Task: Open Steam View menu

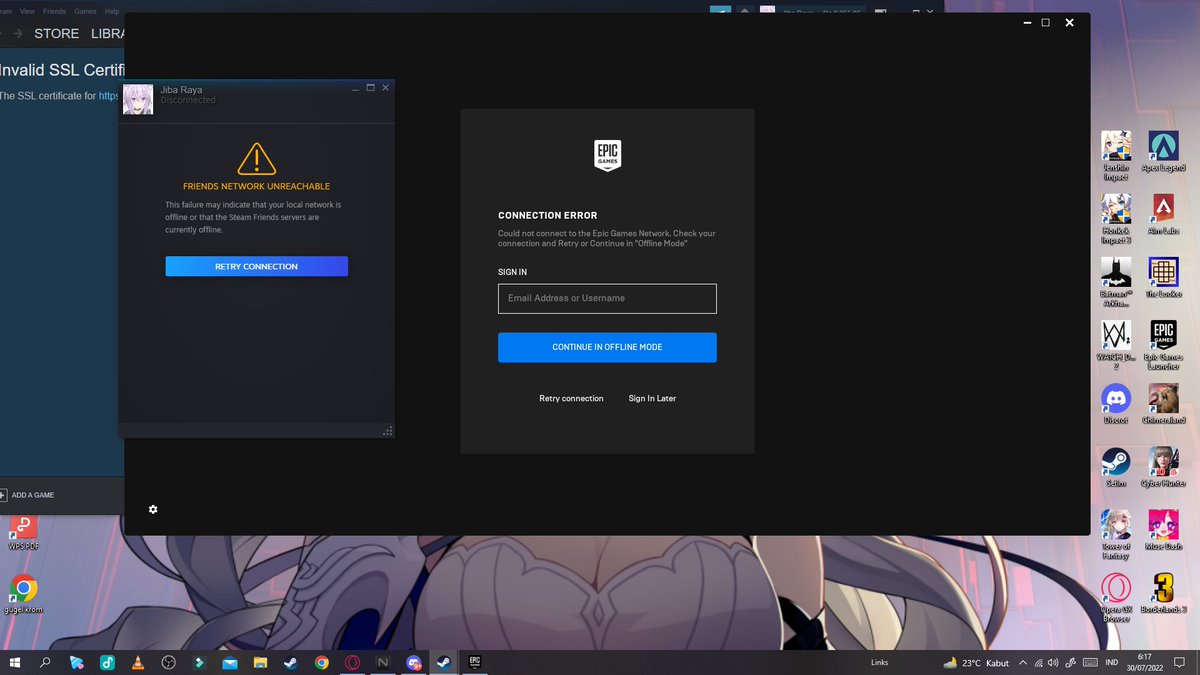Action: [27, 11]
